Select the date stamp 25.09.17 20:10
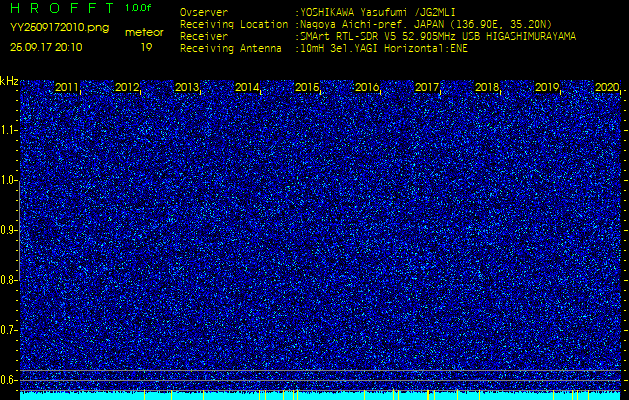Screen dimensions: 629x400 click(x=46, y=47)
